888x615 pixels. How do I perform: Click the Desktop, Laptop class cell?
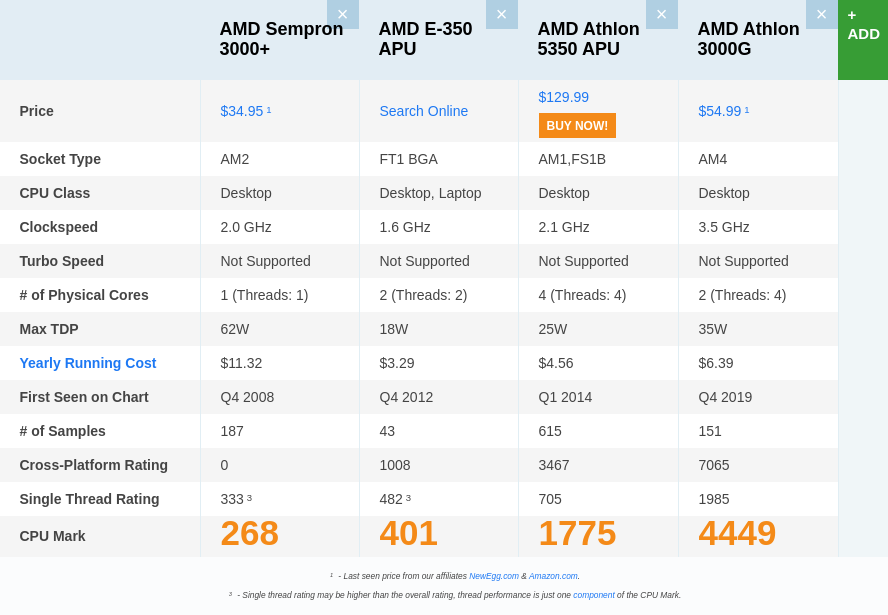(x=430, y=193)
